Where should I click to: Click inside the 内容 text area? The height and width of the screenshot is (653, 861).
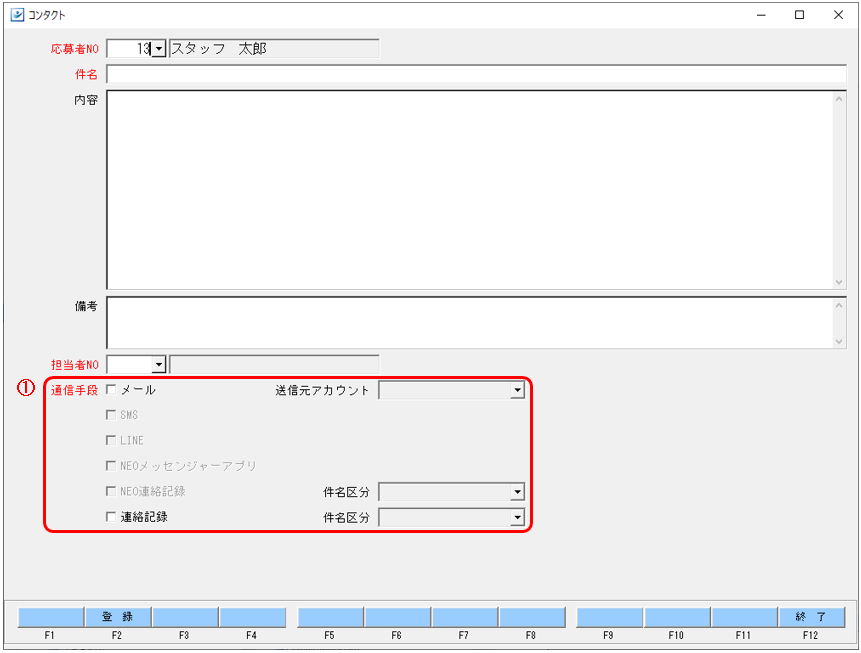pyautogui.click(x=469, y=189)
